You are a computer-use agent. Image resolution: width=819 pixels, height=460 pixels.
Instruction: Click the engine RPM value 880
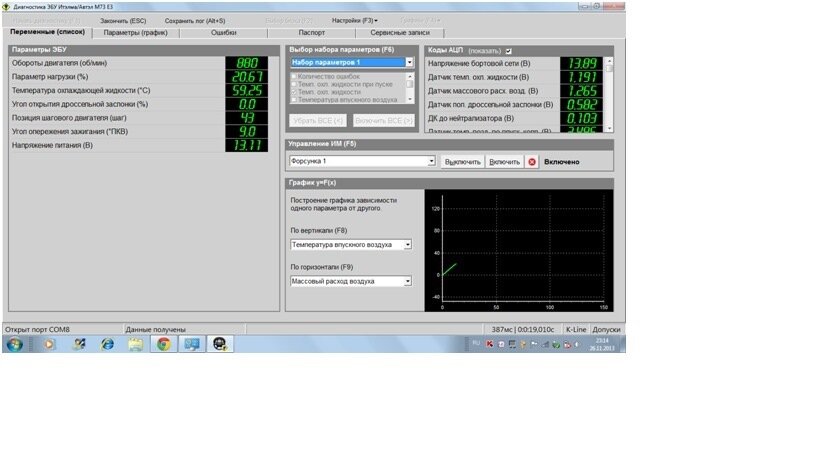coord(247,63)
